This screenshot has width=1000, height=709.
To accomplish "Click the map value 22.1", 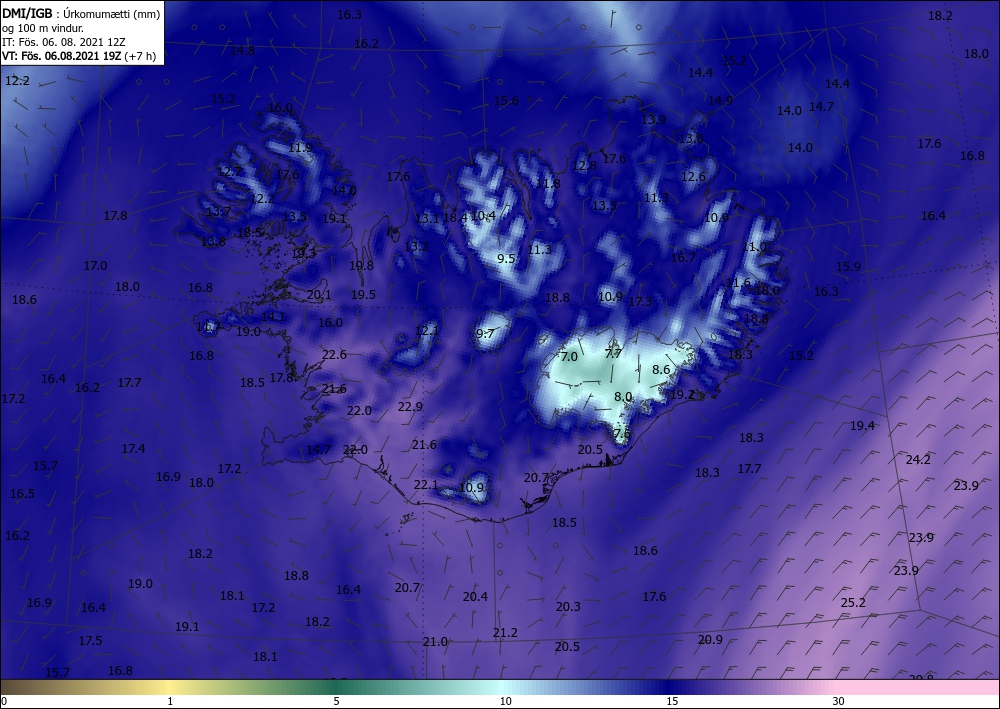I will click(x=426, y=485).
